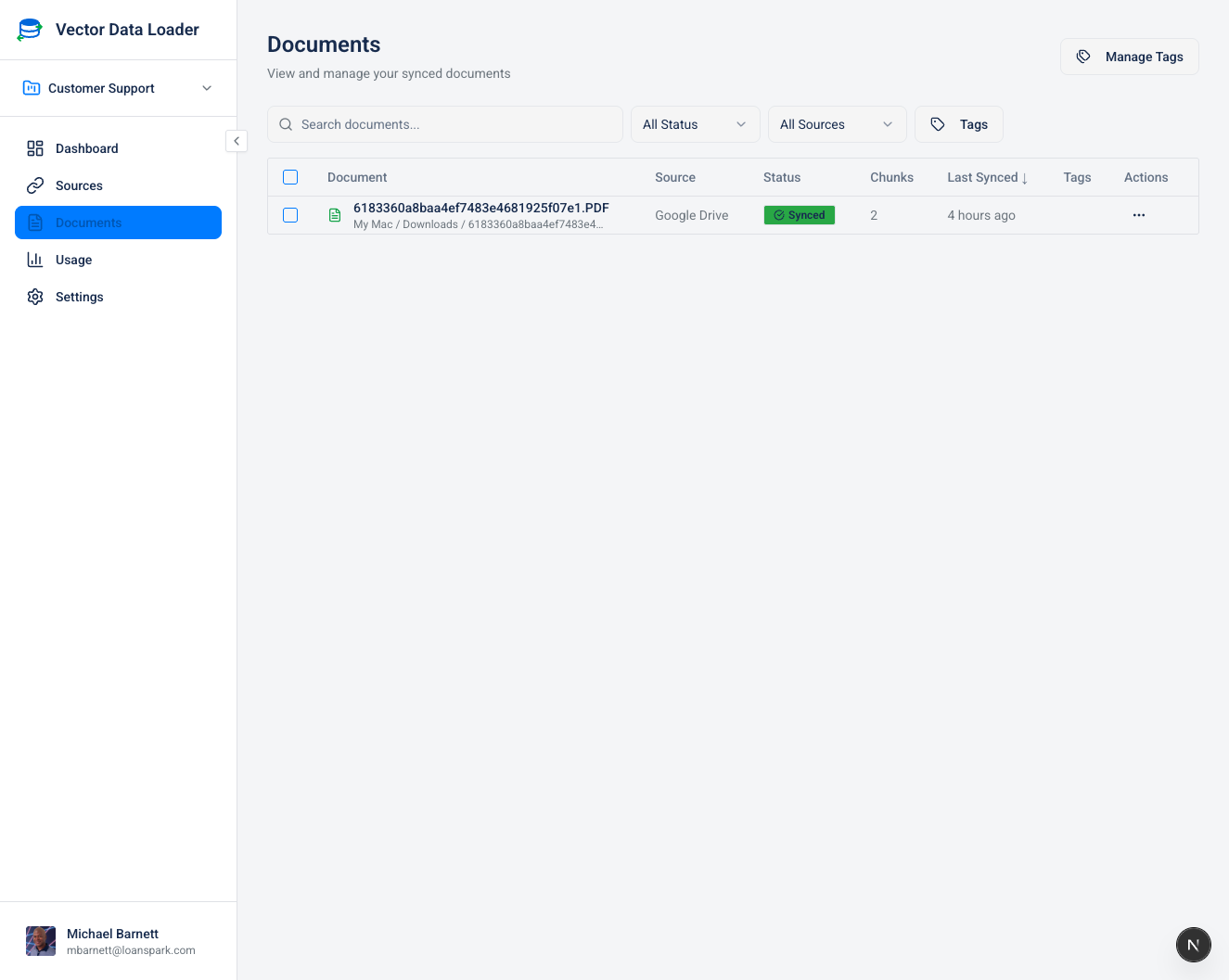
Task: Click the tag icon on the Manage Tags button
Action: (x=1083, y=56)
